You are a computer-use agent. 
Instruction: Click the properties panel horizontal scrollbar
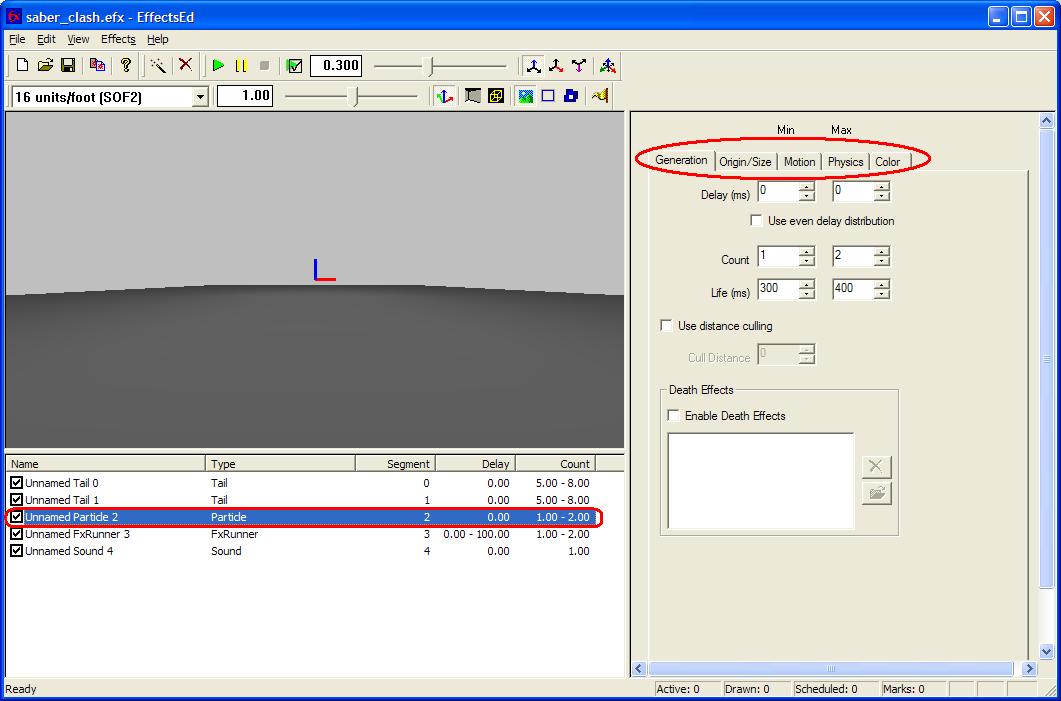830,669
